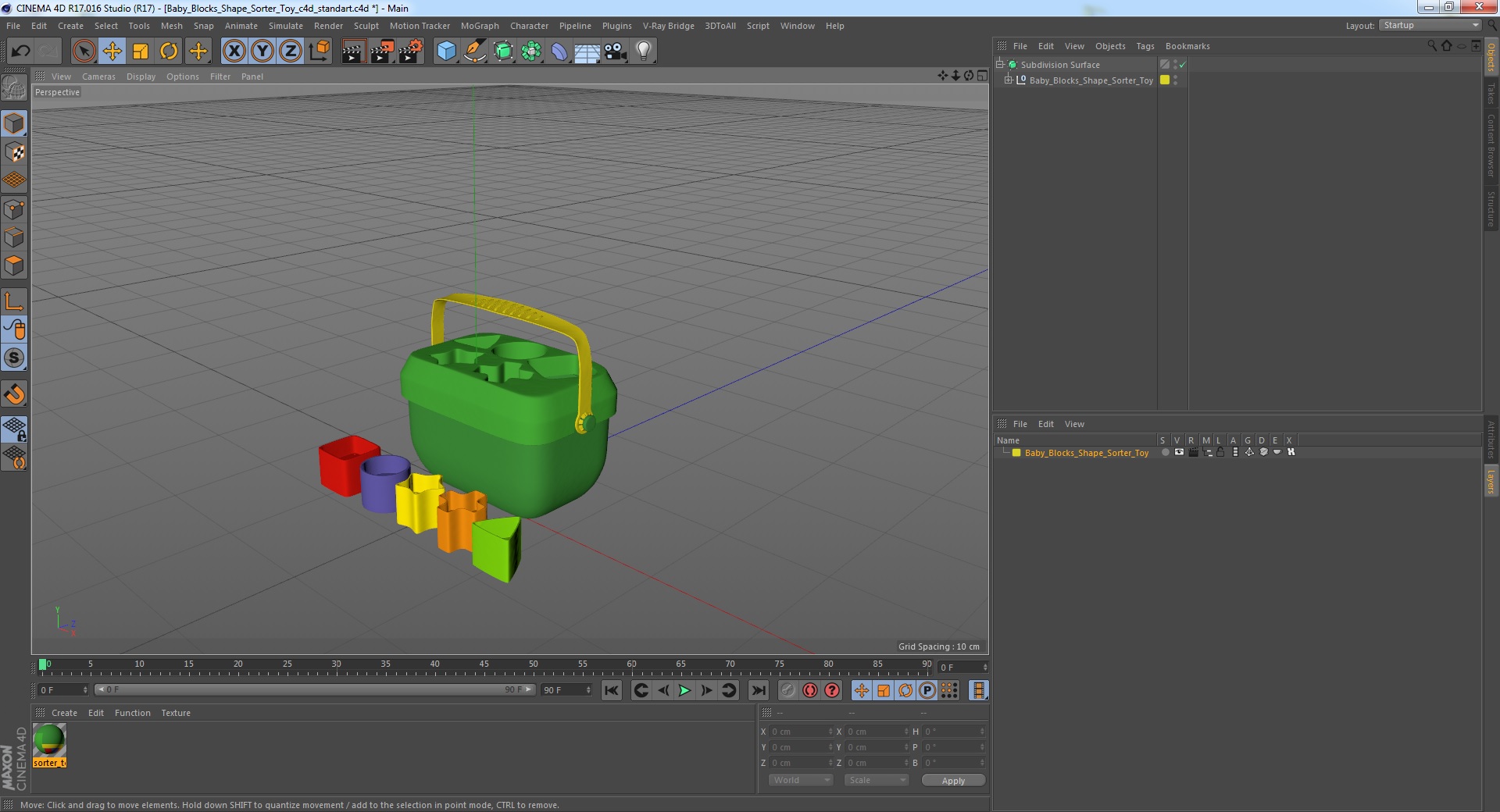Image resolution: width=1500 pixels, height=812 pixels.
Task: Open the Simulate menu
Action: (285, 26)
